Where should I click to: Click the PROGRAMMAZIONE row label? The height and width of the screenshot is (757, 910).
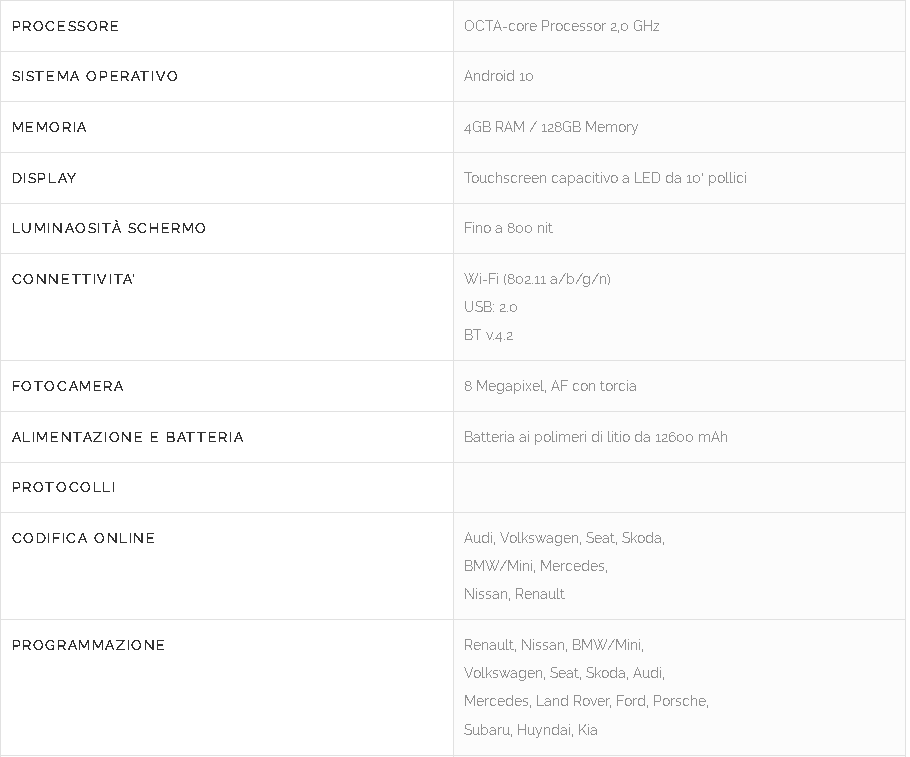click(x=89, y=645)
